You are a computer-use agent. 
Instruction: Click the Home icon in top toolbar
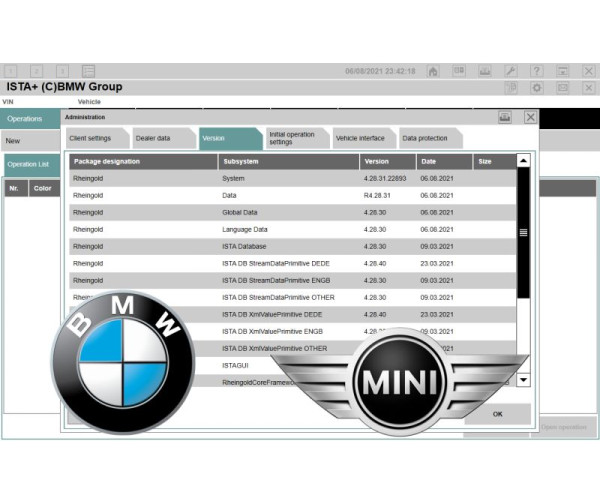point(433,71)
